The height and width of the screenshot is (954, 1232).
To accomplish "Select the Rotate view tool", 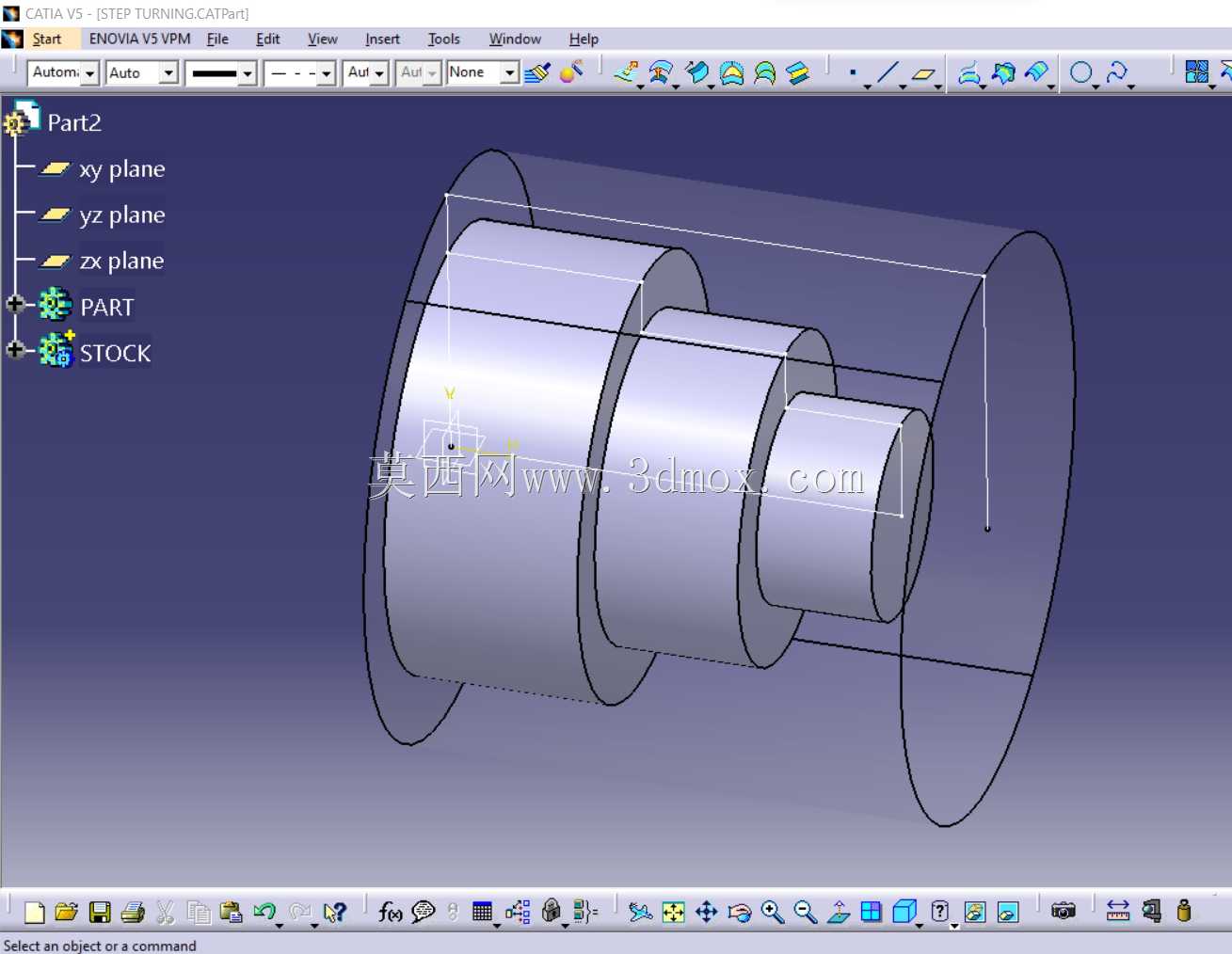I will click(x=740, y=912).
